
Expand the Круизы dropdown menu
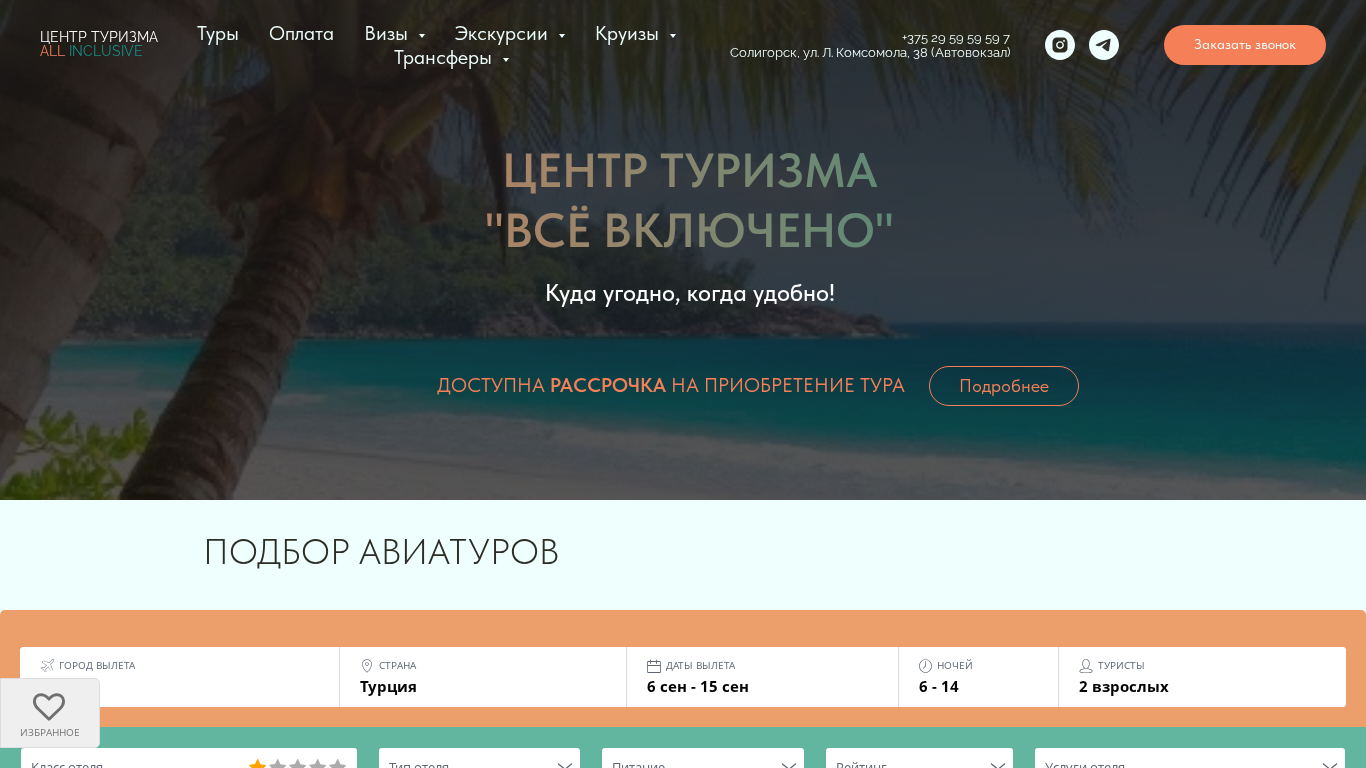coord(635,34)
